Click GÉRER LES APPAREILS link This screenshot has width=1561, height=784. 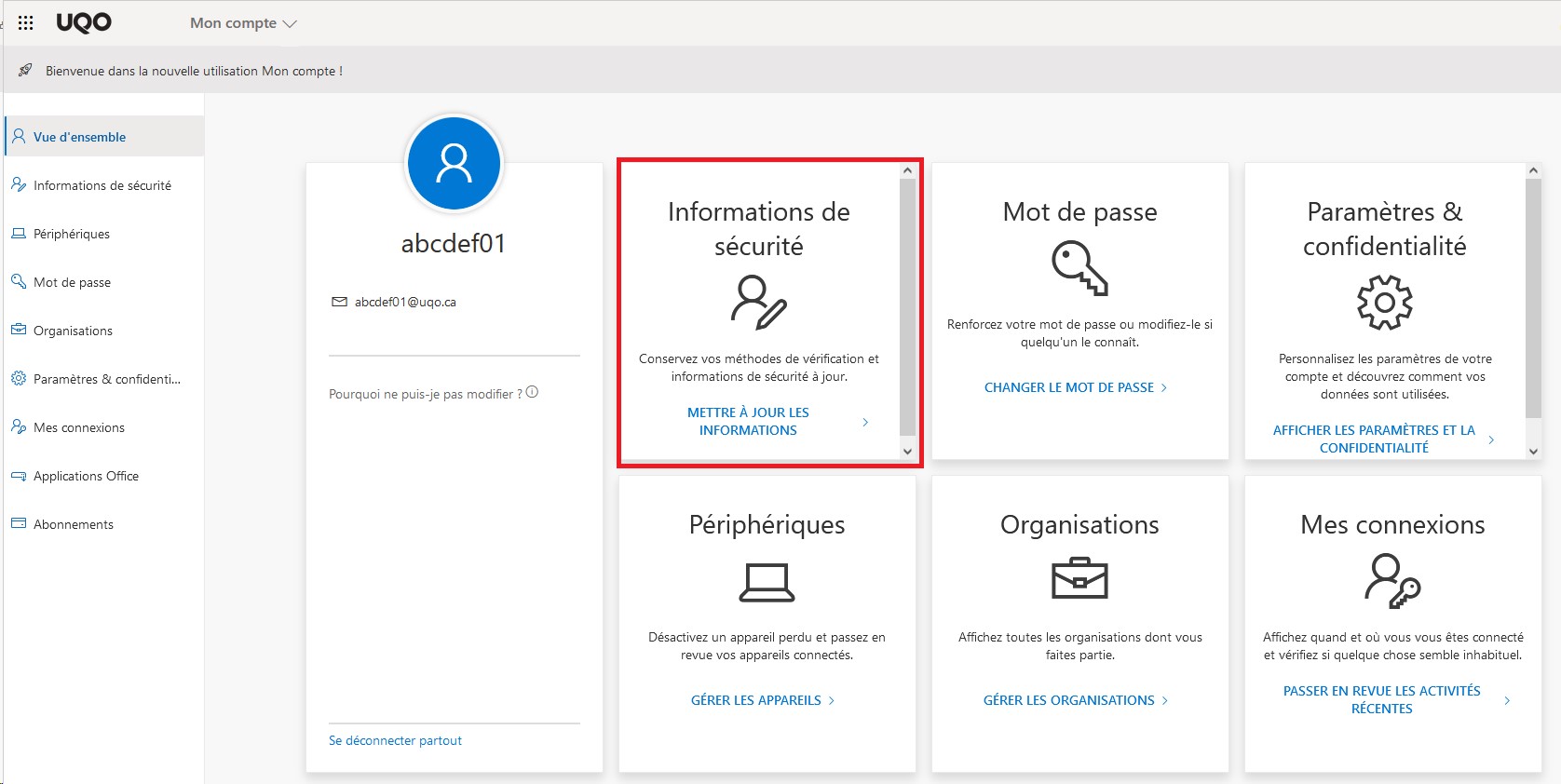(756, 700)
